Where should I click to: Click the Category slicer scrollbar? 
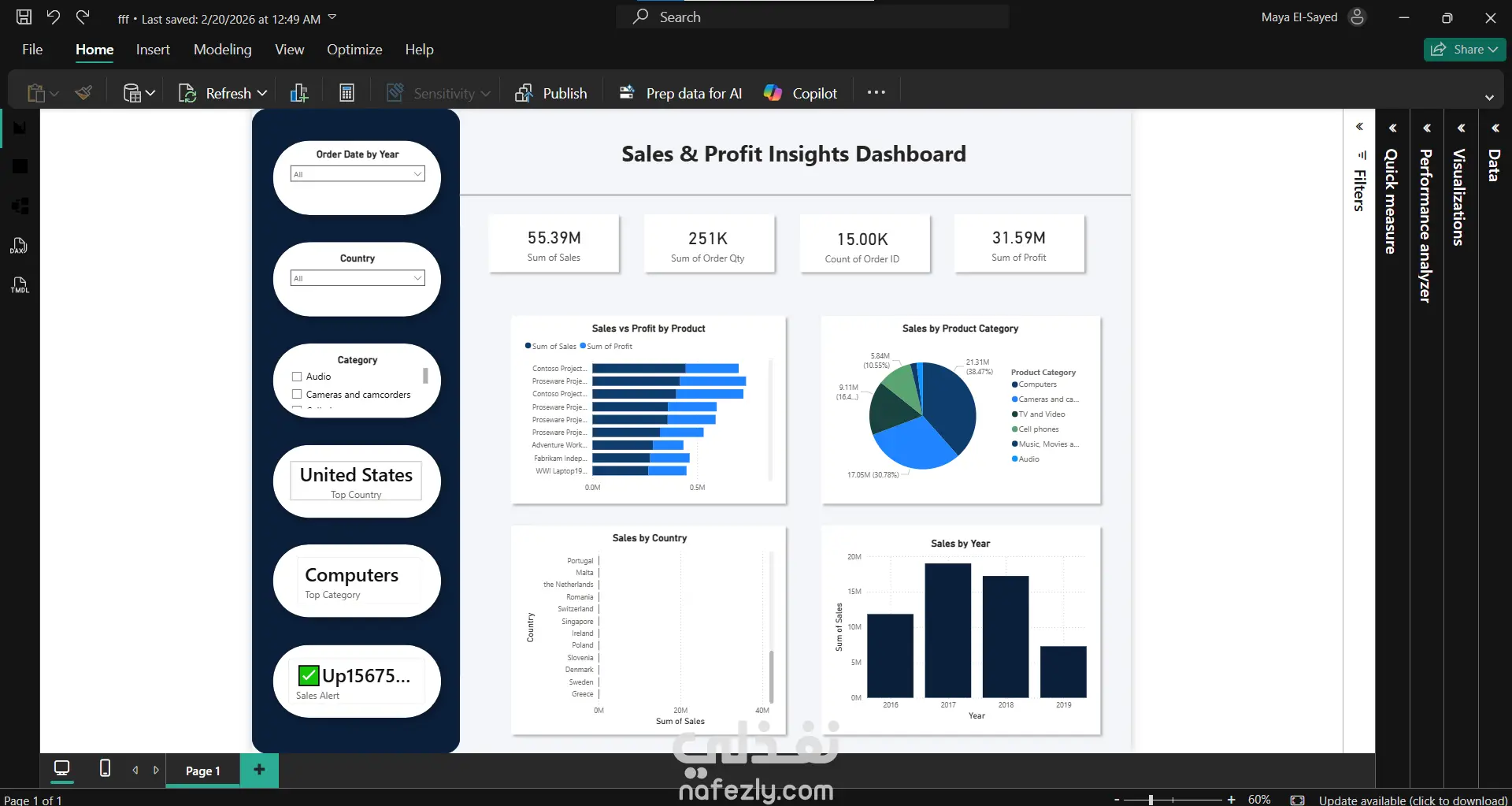pyautogui.click(x=425, y=376)
